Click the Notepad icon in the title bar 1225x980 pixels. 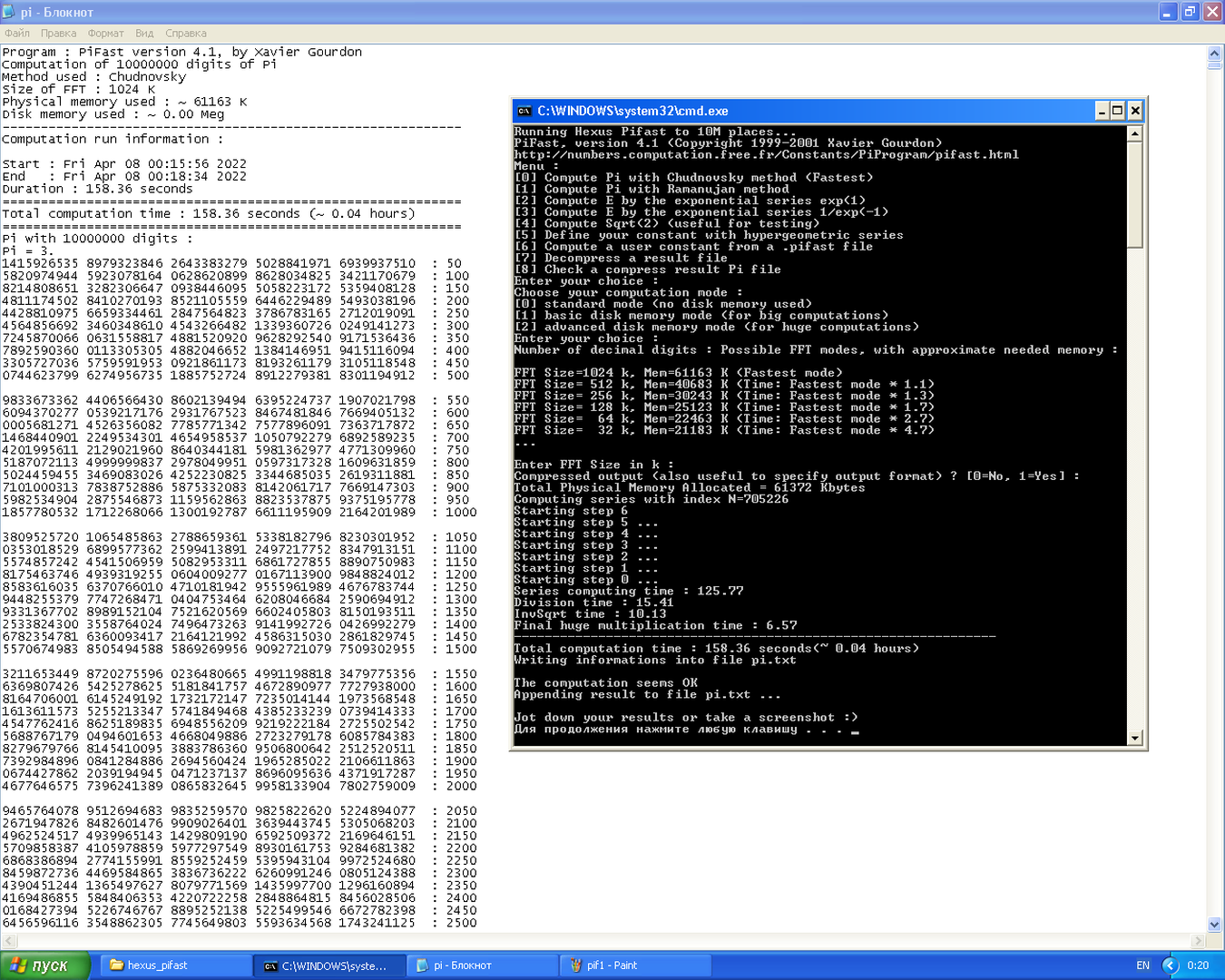coord(9,12)
